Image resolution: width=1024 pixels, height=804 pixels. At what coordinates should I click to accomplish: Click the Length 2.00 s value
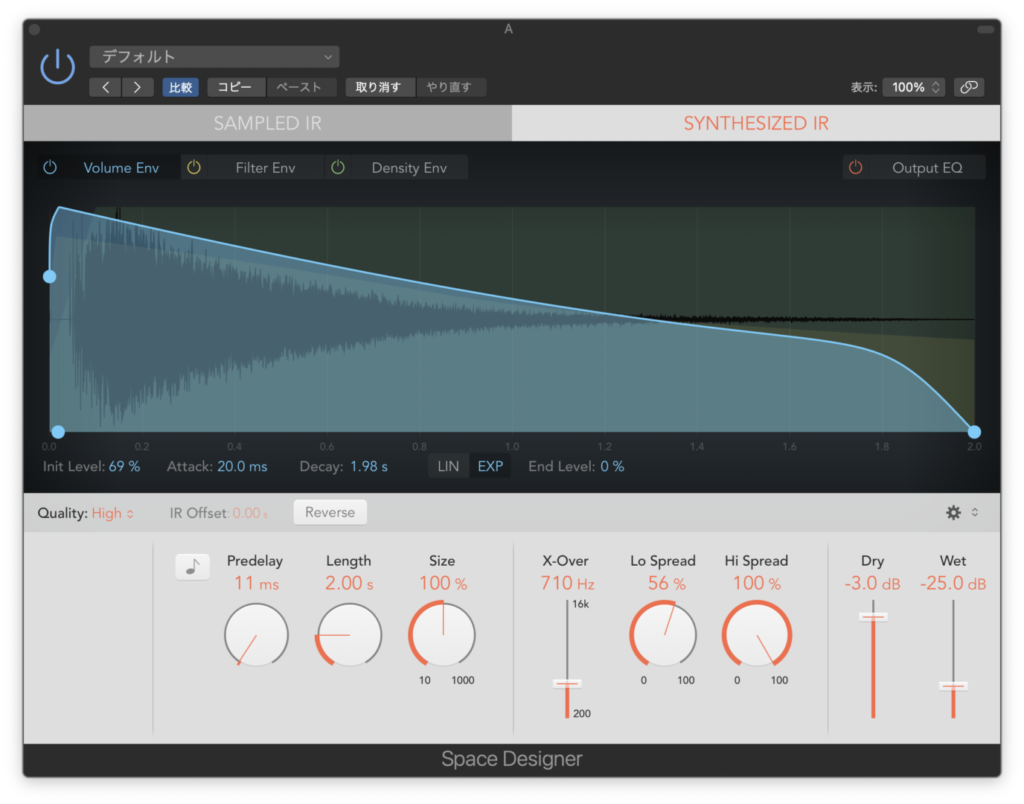(349, 583)
